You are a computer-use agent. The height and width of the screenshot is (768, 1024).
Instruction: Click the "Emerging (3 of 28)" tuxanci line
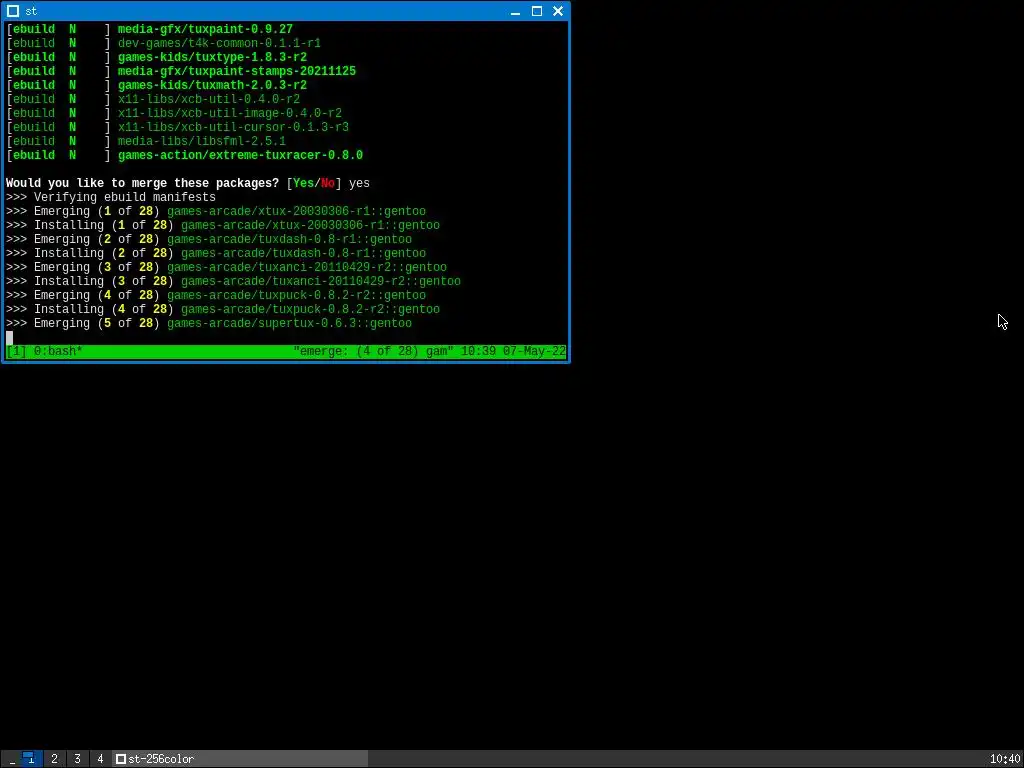(x=226, y=267)
